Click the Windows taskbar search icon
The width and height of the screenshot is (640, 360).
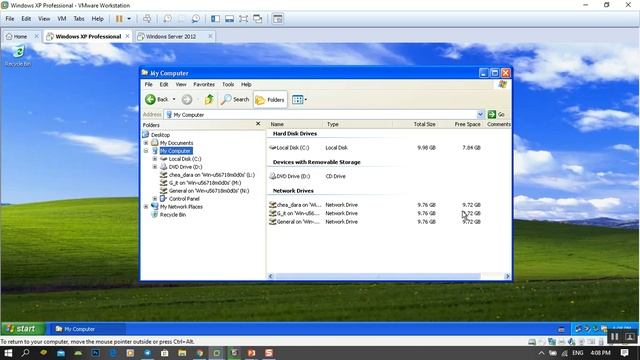[25, 353]
